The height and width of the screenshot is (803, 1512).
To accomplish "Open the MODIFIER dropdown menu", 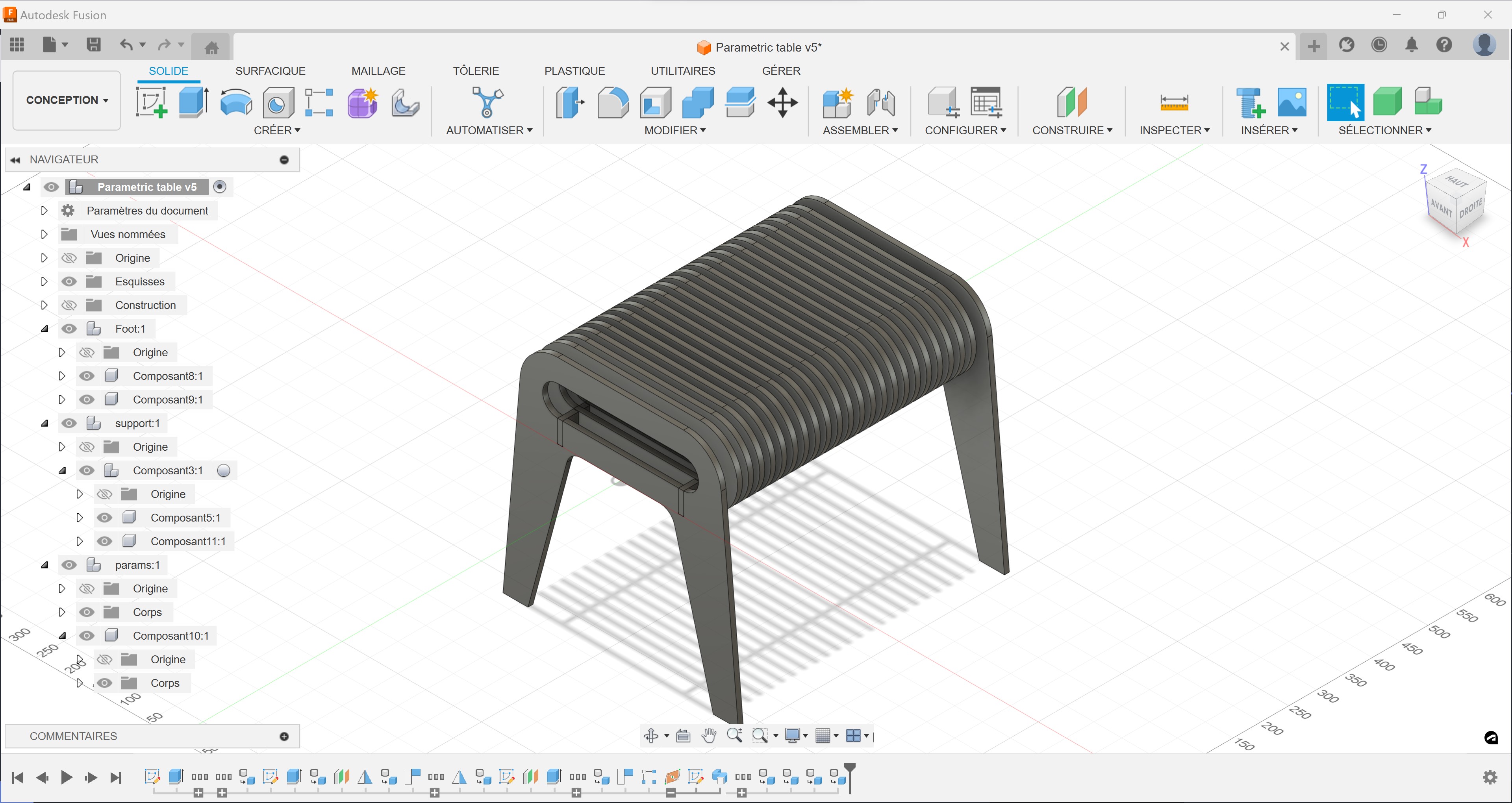I will pyautogui.click(x=675, y=130).
